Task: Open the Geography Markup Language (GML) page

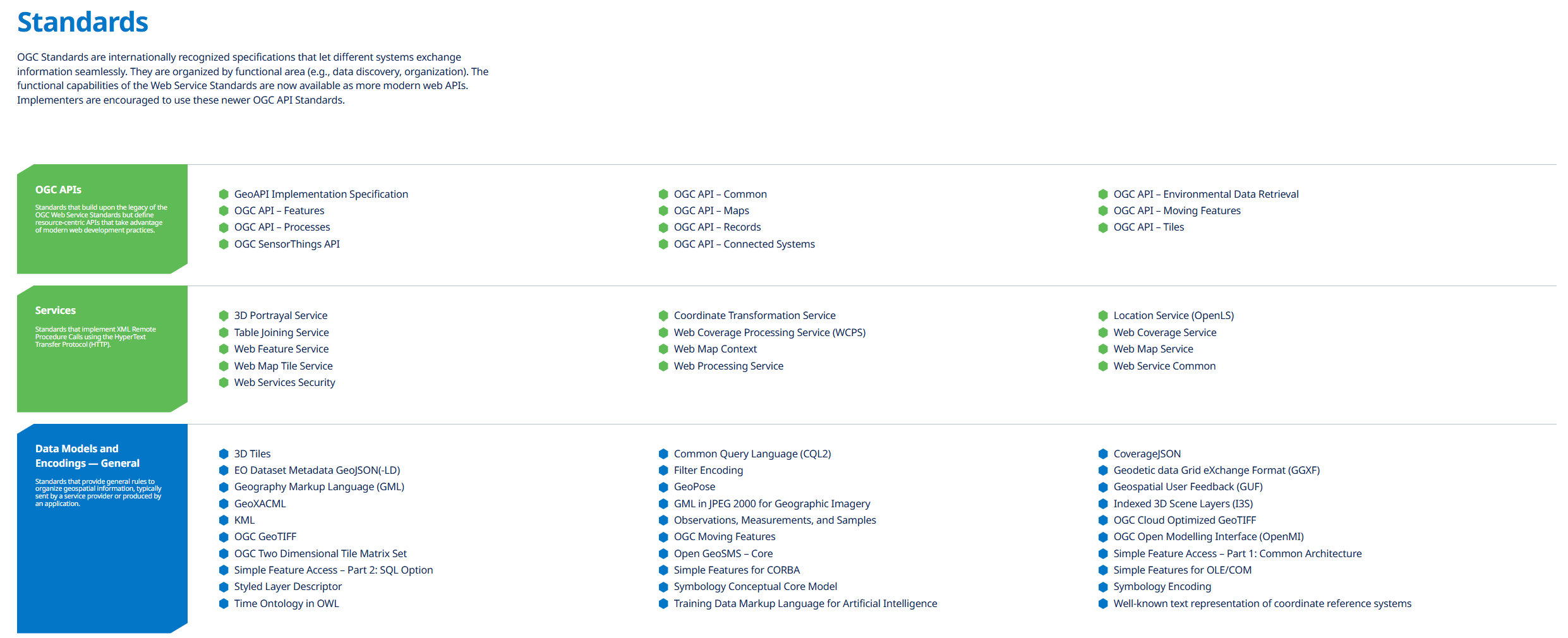Action: point(318,486)
